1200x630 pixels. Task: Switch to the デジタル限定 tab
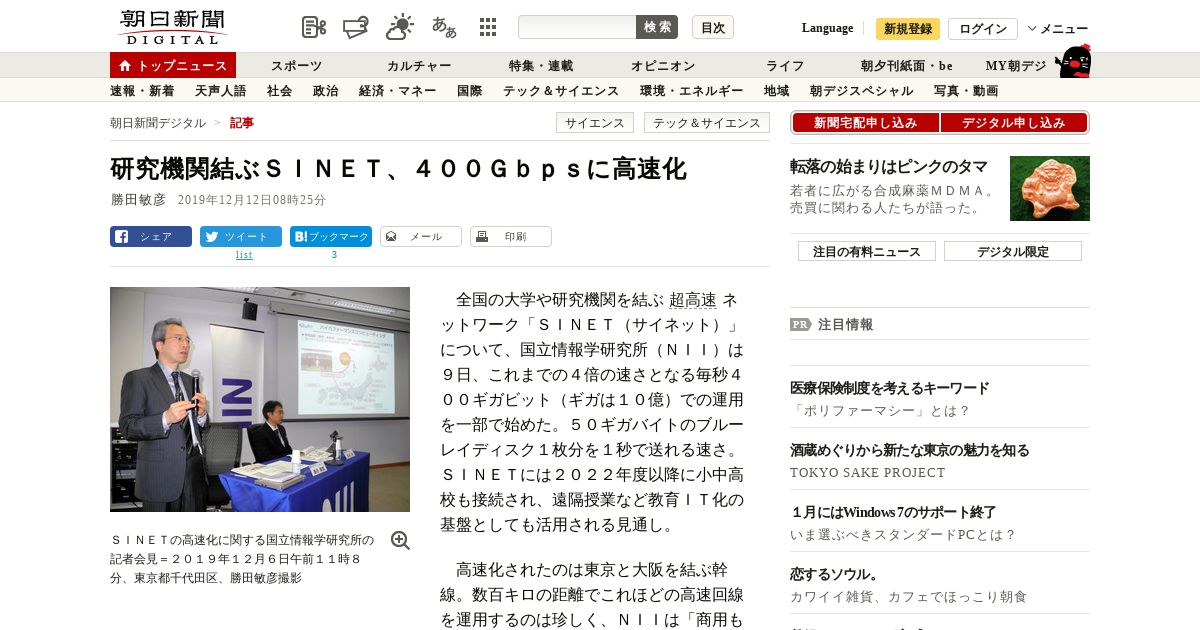tap(1013, 251)
